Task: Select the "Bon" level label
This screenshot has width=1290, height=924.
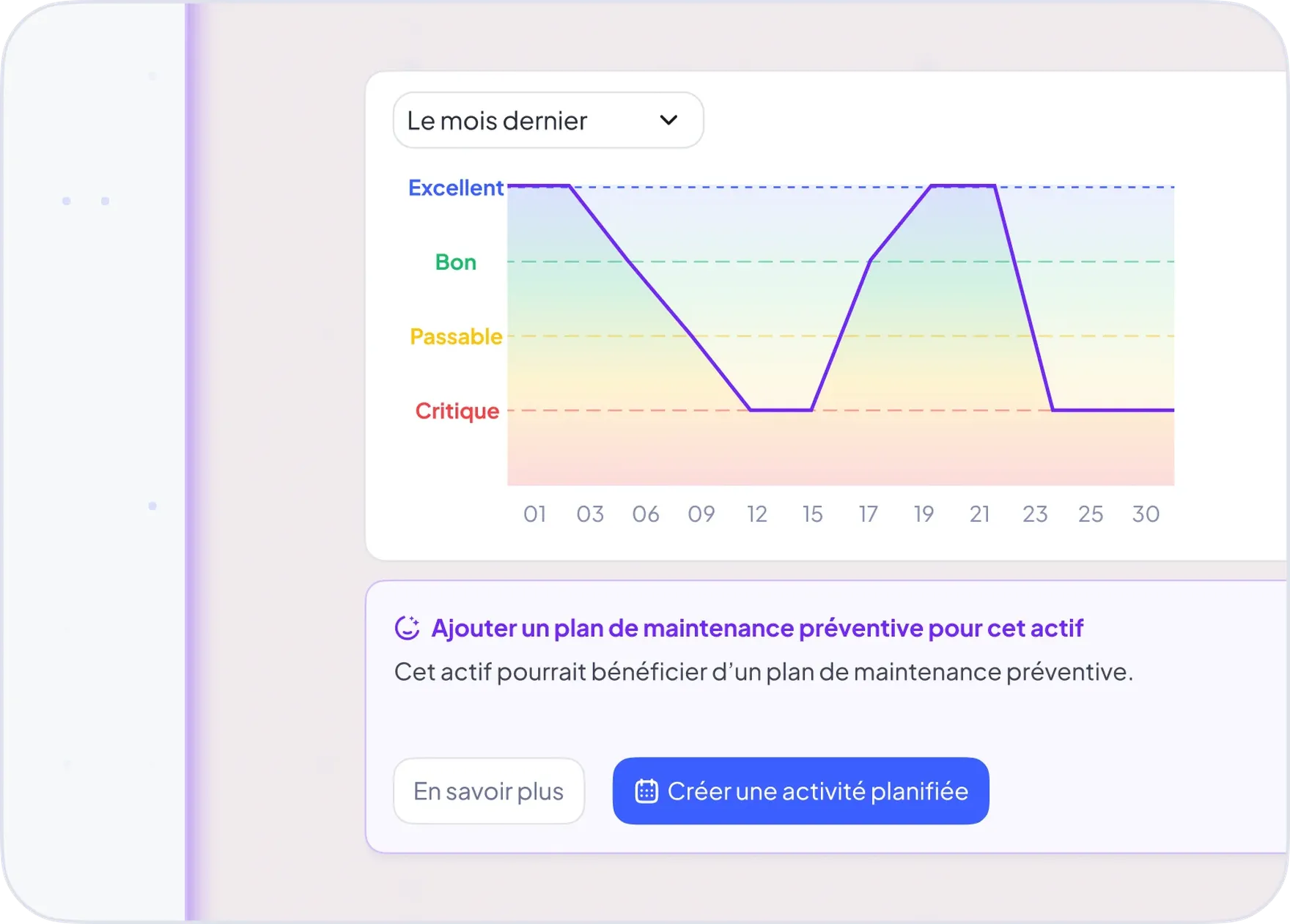Action: pos(455,262)
